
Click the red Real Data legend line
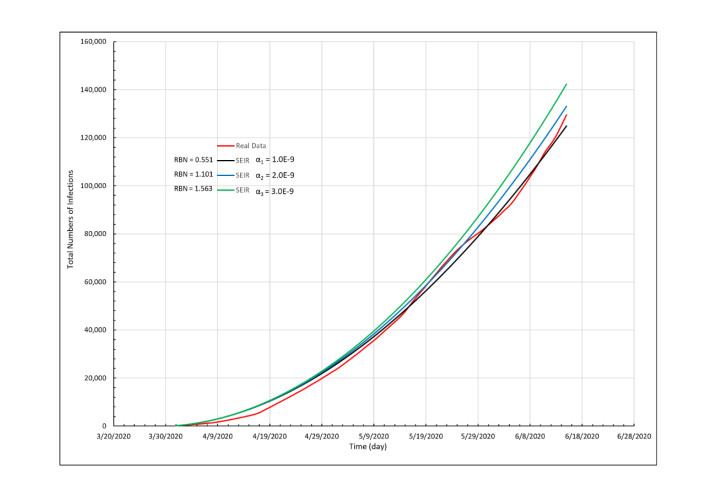click(226, 145)
